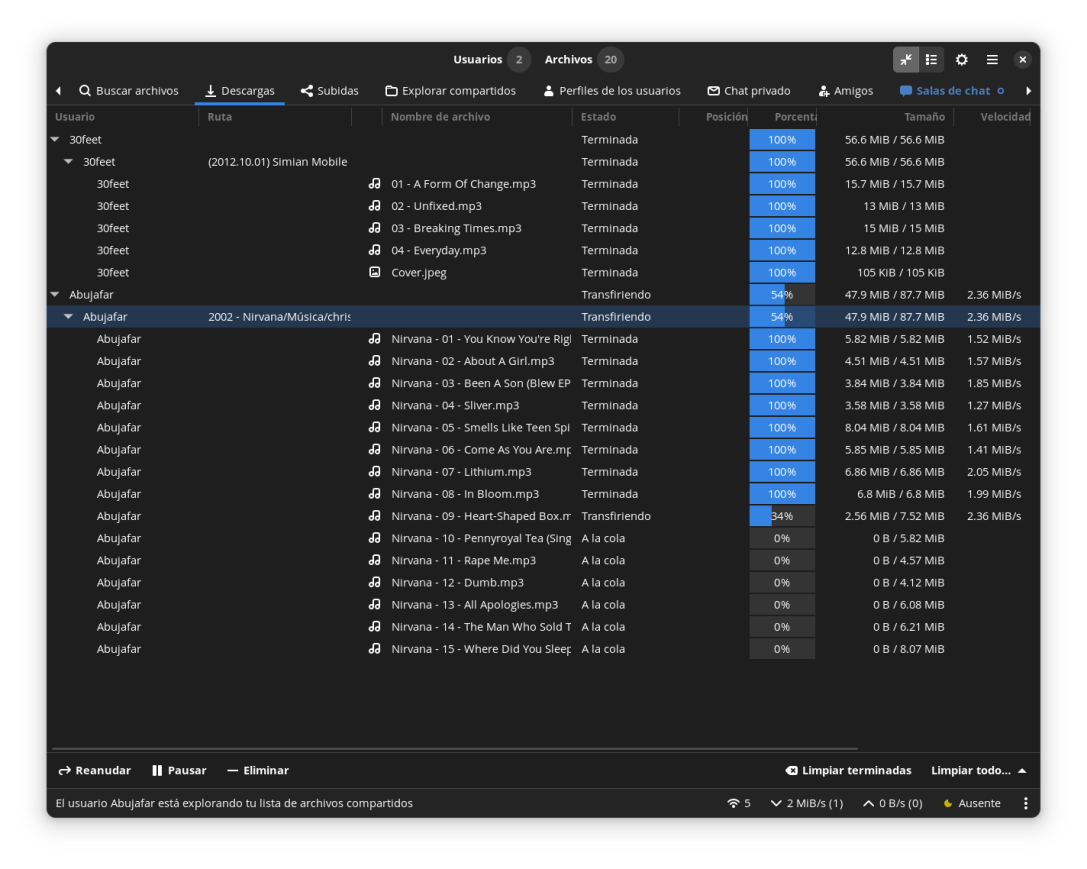
Task: Click 0% progress bar of Pennyroyal Tea row
Action: point(782,538)
